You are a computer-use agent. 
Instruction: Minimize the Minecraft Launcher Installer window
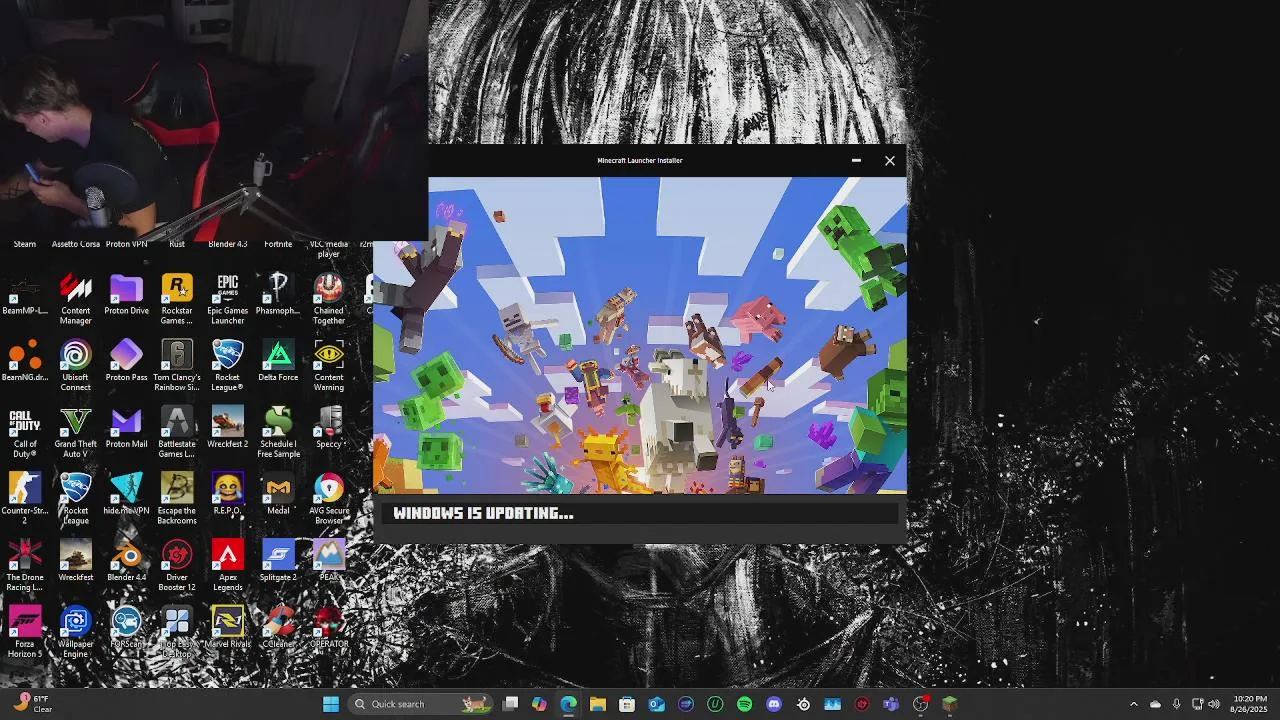click(x=856, y=160)
